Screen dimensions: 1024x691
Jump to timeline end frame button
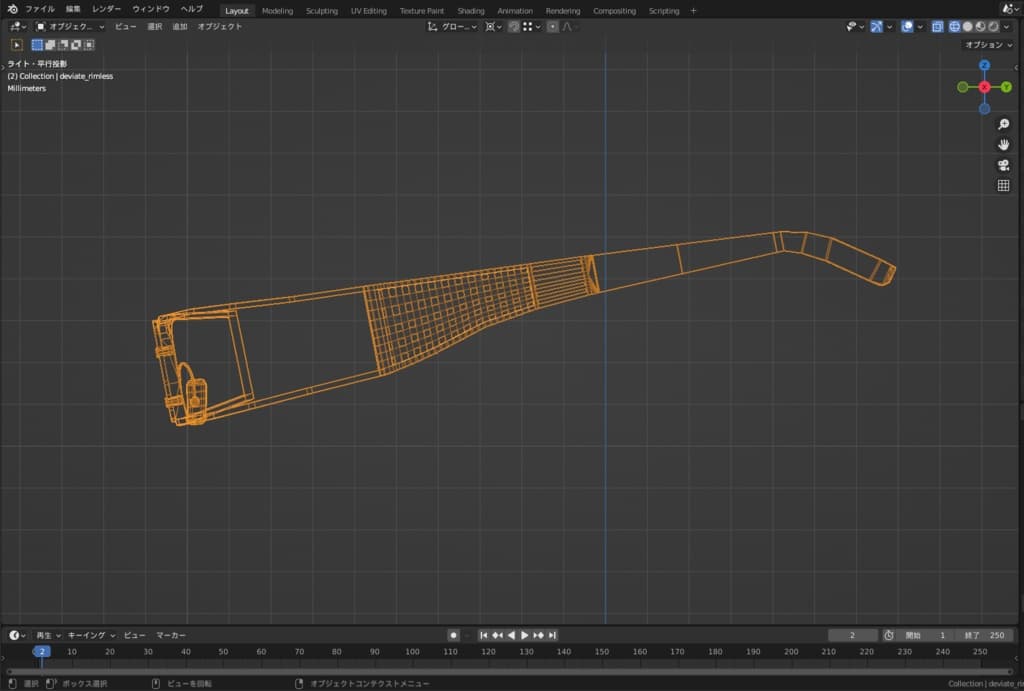tap(552, 635)
